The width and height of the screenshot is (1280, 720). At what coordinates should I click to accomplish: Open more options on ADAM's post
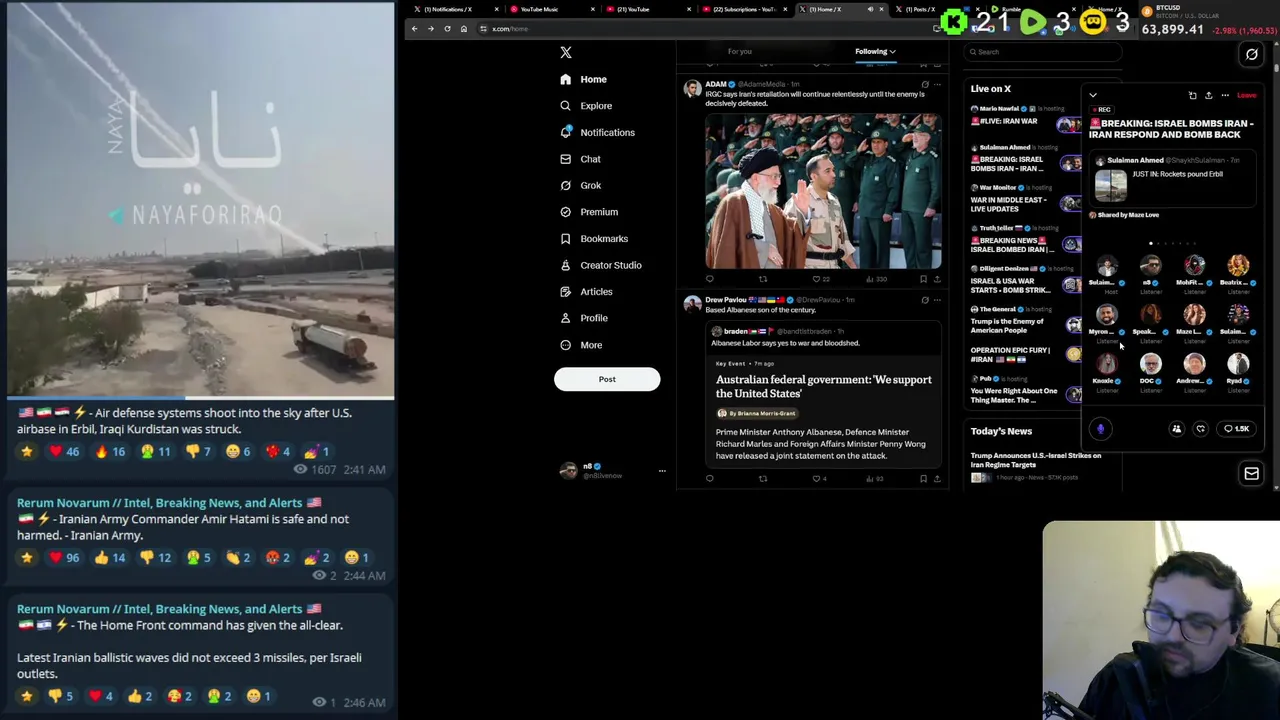click(x=937, y=85)
